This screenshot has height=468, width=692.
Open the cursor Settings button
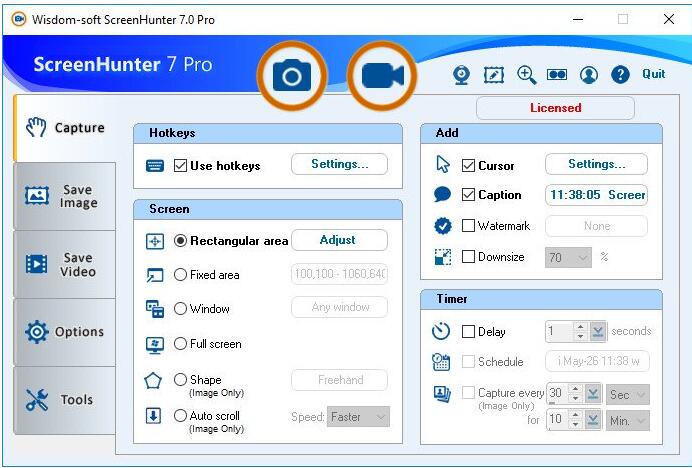(x=597, y=164)
